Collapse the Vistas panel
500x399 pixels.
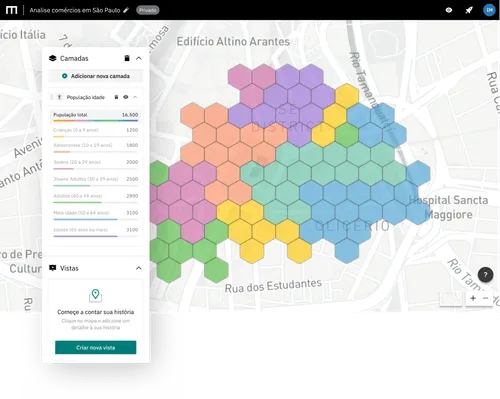139,268
